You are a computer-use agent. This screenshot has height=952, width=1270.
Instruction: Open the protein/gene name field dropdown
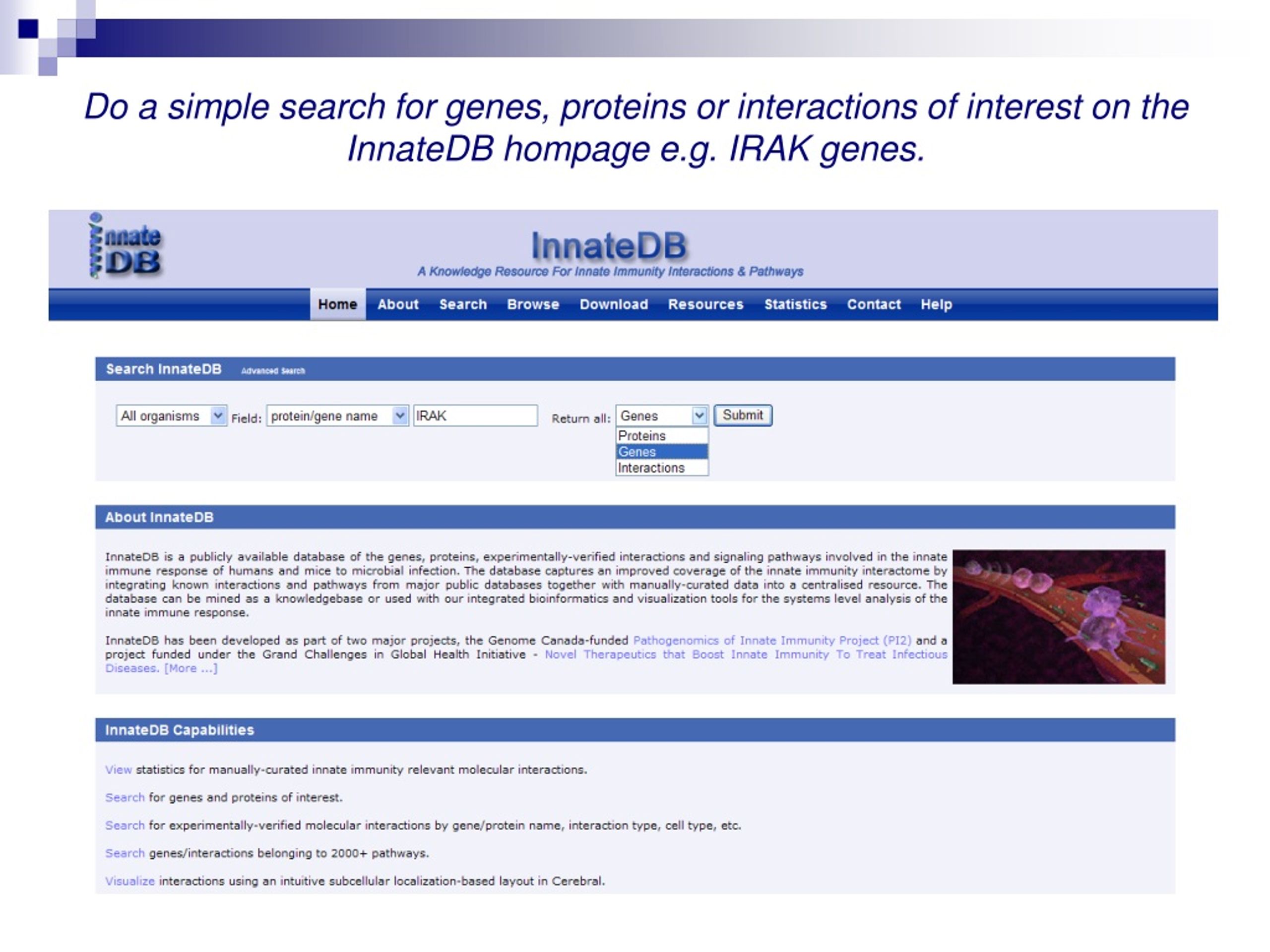338,416
